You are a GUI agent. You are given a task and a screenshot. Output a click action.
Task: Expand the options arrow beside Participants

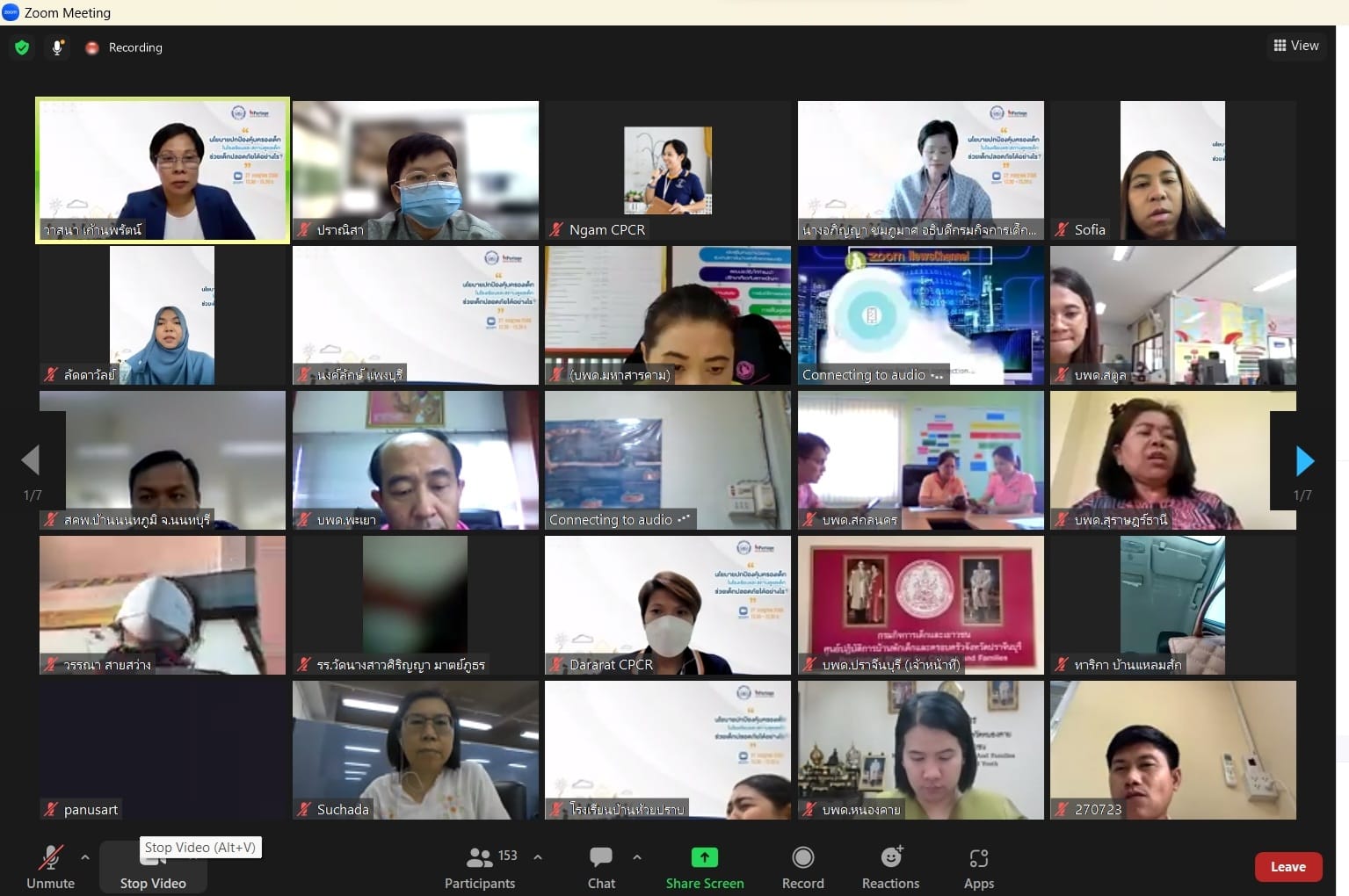538,857
